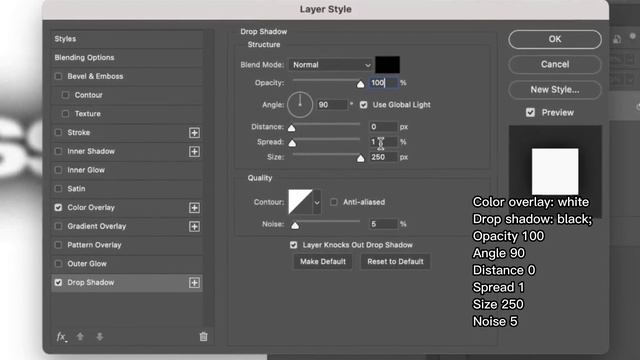Open Satin settings label

[x=76, y=189]
